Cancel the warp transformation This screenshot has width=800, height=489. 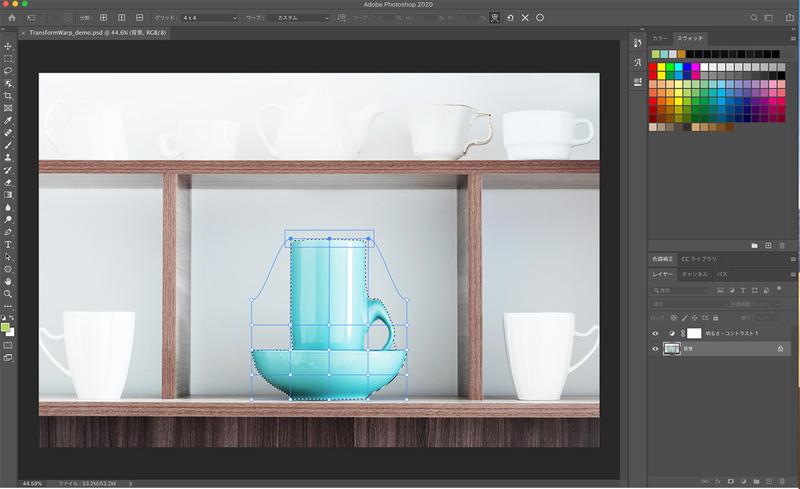[525, 18]
